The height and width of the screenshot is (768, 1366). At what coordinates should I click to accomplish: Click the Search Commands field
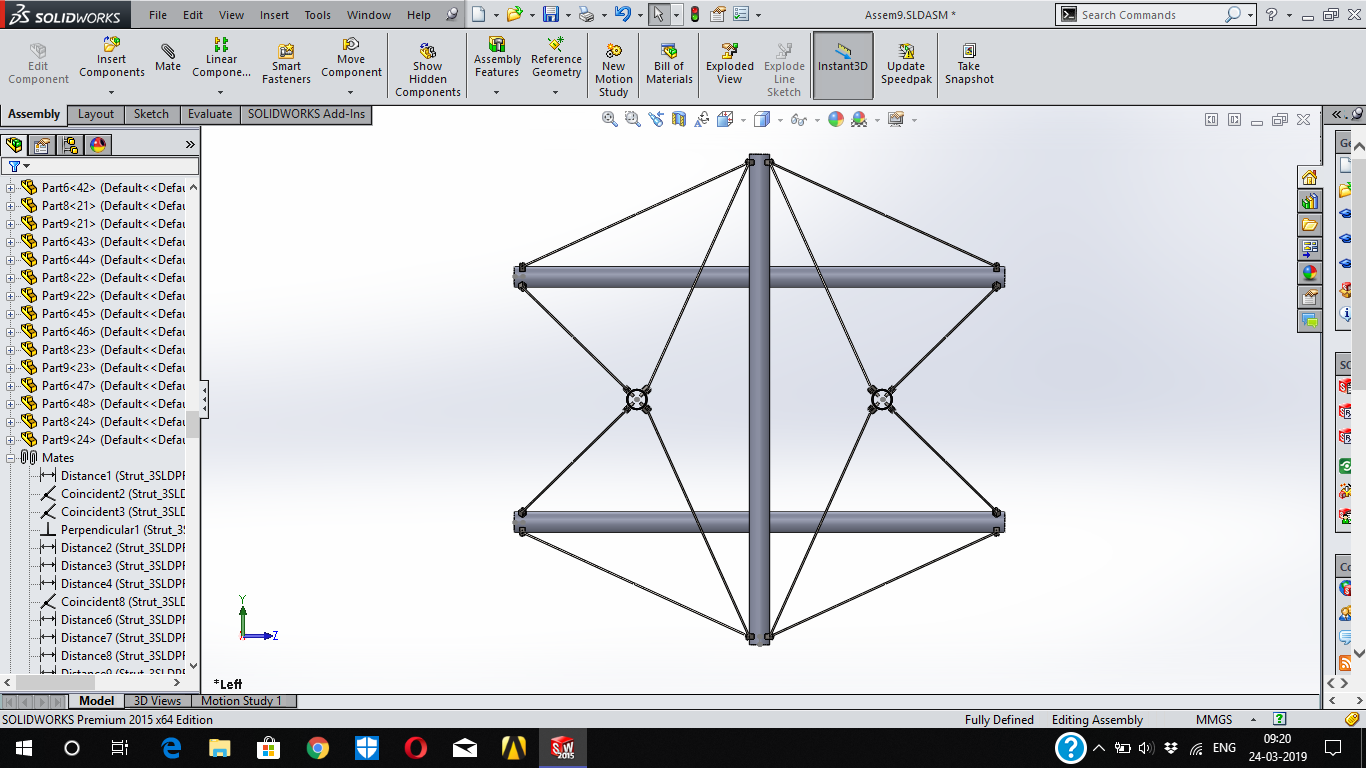tap(1150, 15)
